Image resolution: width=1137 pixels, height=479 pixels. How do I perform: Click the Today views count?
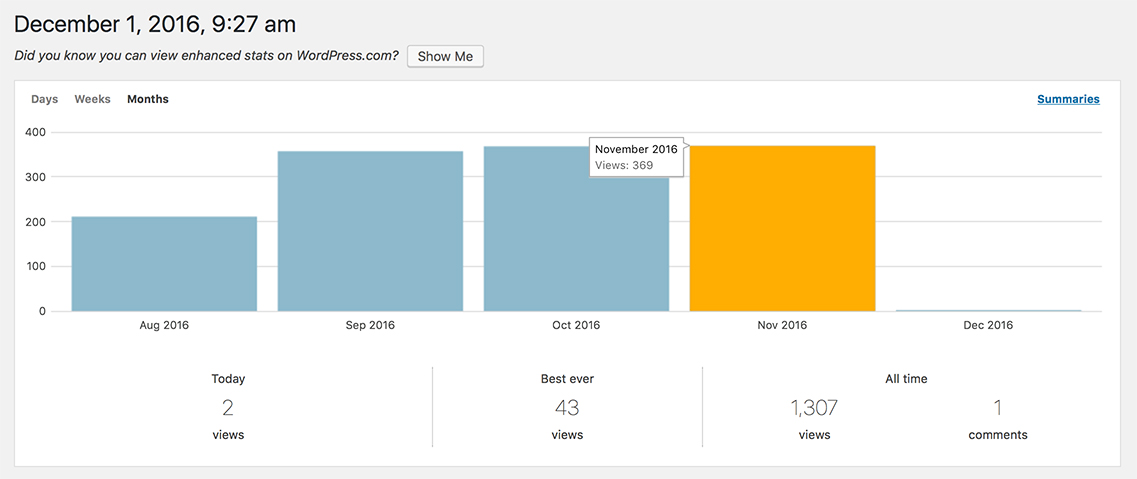[228, 407]
